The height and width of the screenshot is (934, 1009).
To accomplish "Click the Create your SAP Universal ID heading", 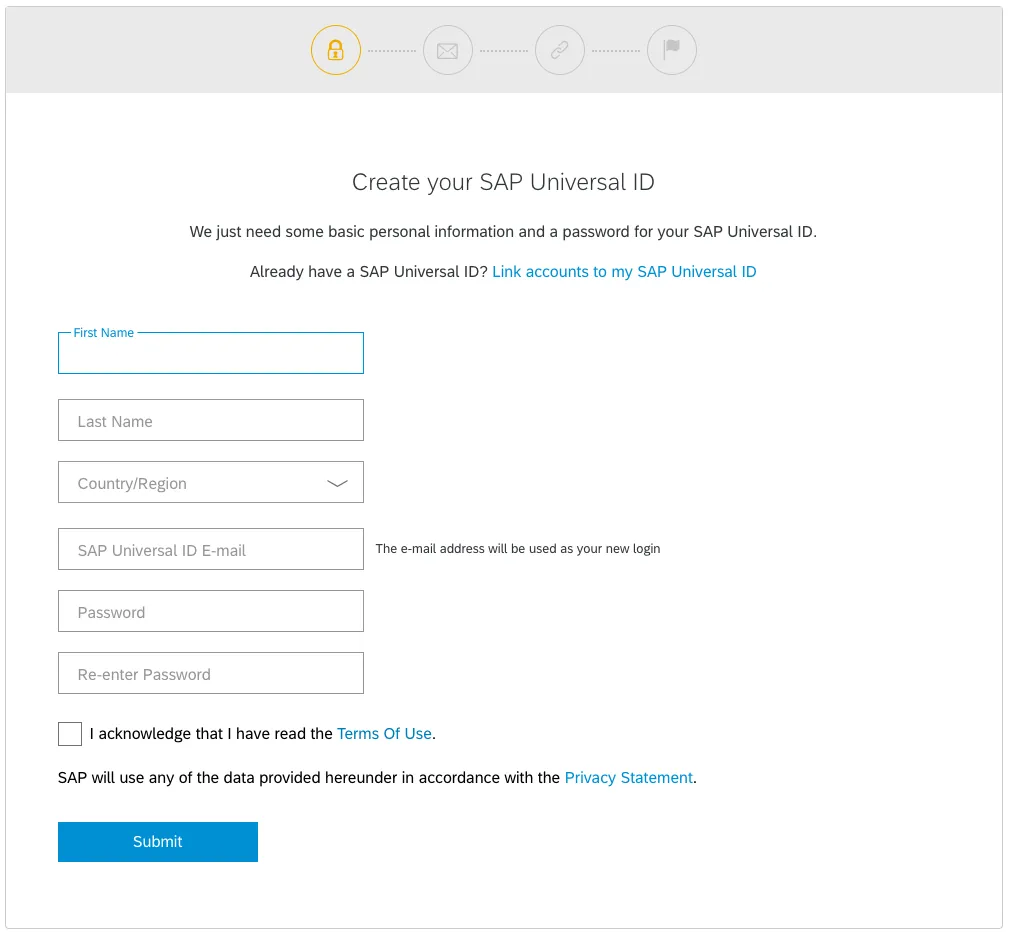I will pyautogui.click(x=503, y=183).
